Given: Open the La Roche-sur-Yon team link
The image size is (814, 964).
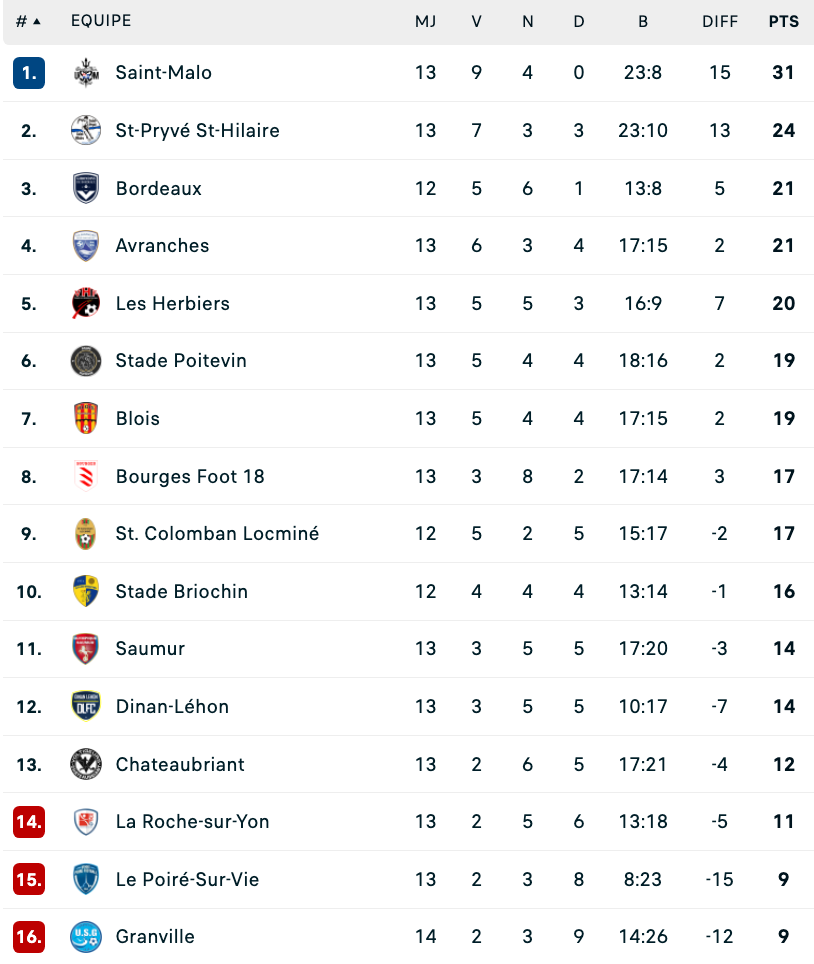Looking at the screenshot, I should pos(192,821).
